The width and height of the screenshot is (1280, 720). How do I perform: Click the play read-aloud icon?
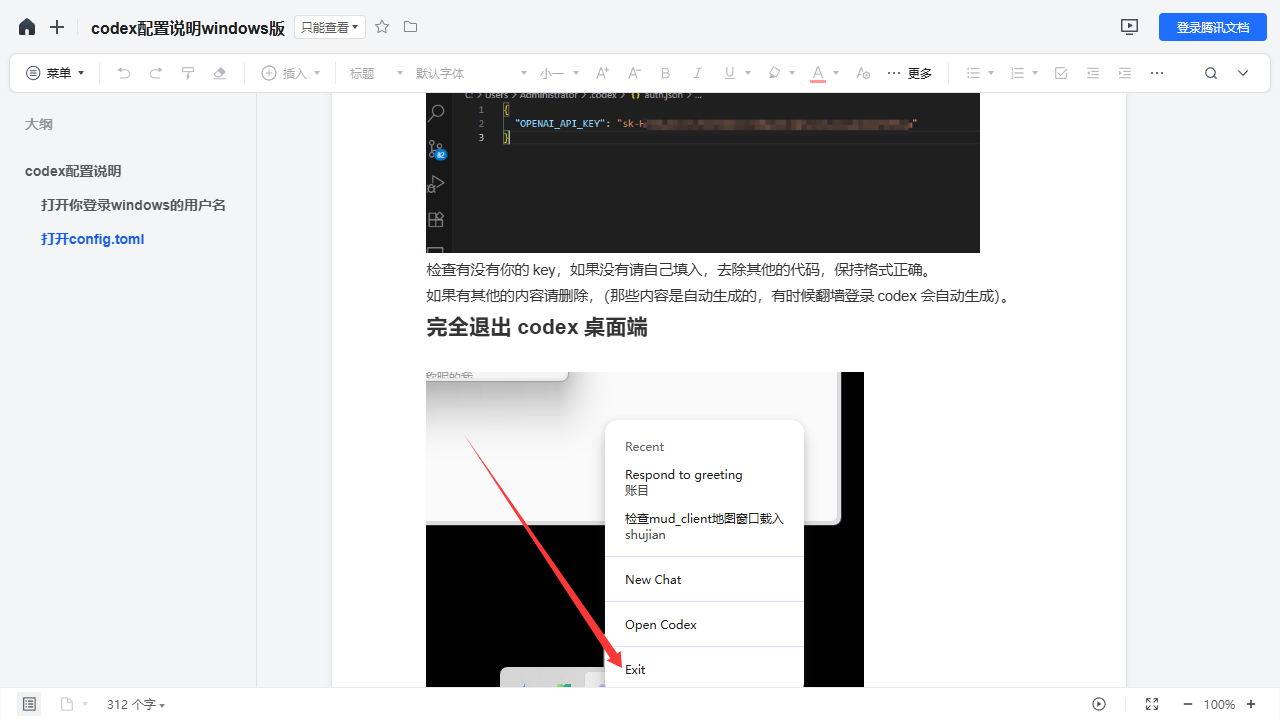pos(1099,704)
